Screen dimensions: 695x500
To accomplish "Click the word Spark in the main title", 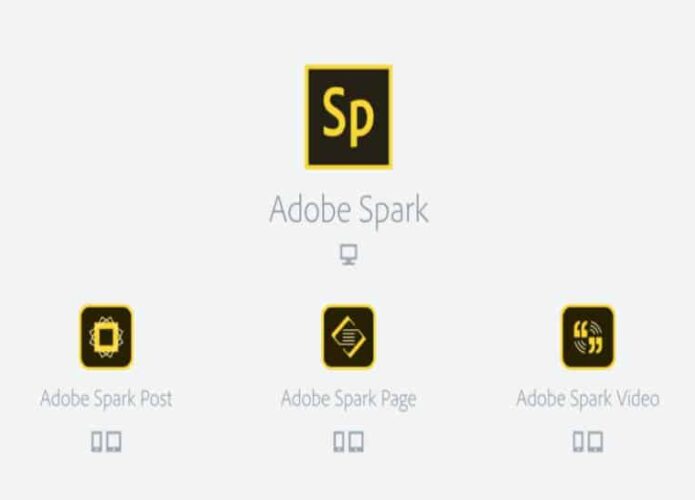I will (393, 211).
